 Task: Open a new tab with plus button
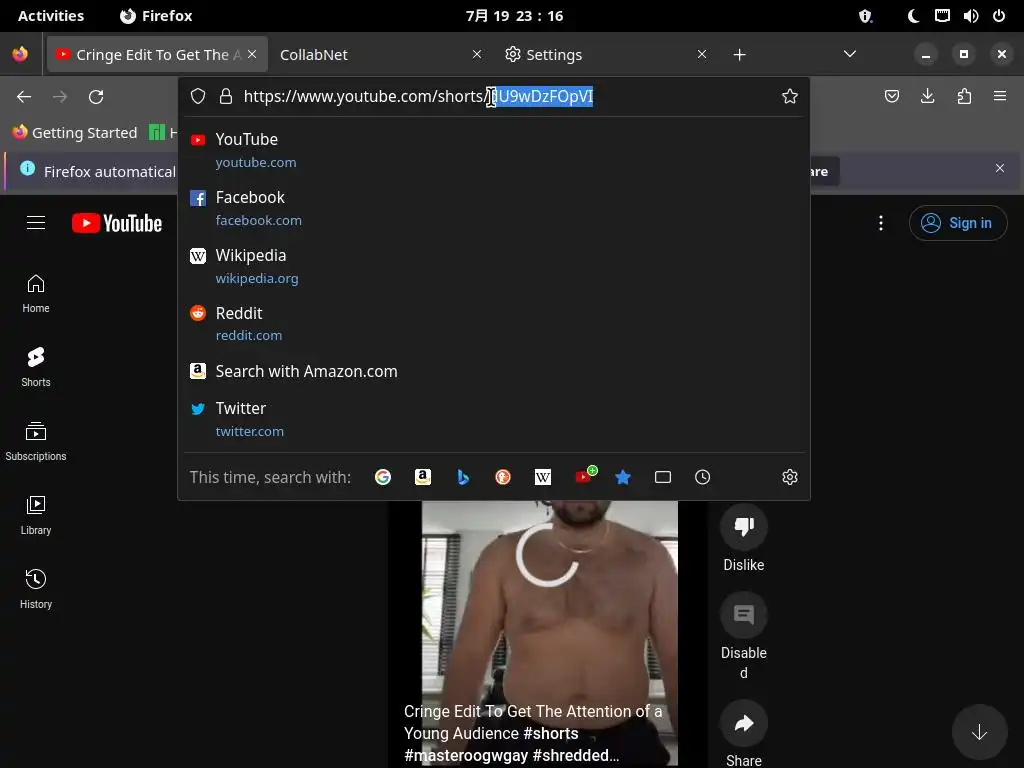739,55
